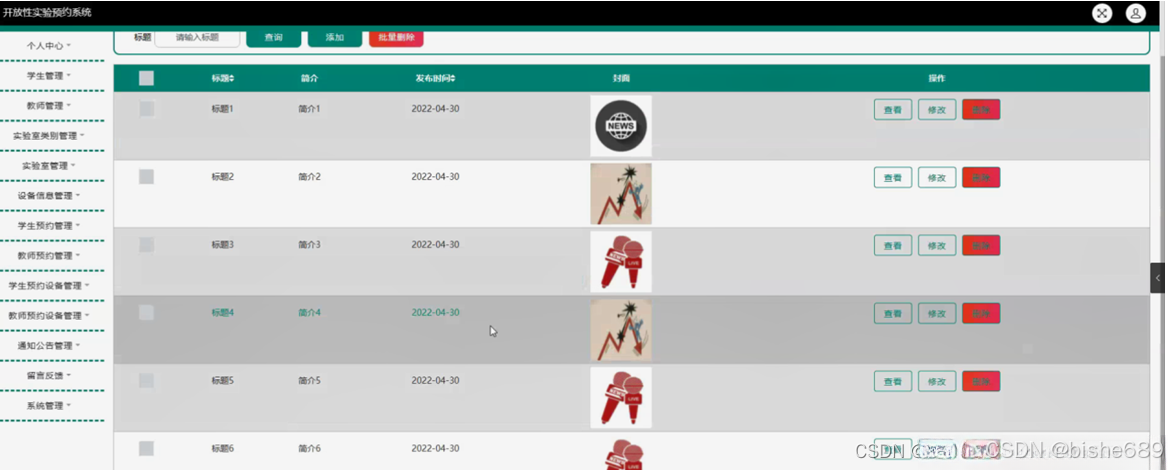Viewport: 1168px width, 470px height.
Task: Click 修改 in the 标题1 row
Action: pyautogui.click(x=937, y=109)
